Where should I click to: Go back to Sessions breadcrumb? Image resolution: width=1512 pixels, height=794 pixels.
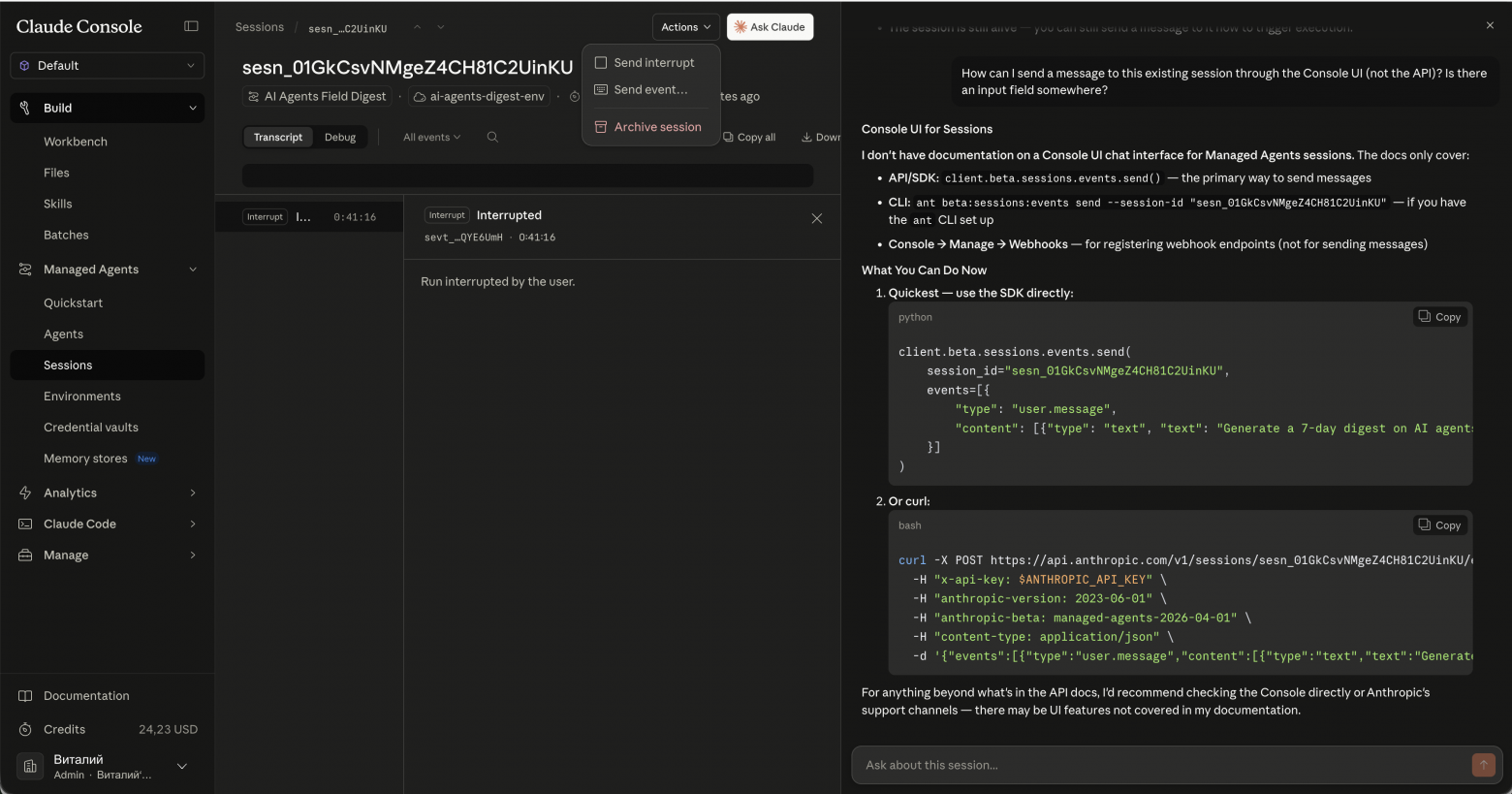[x=260, y=27]
